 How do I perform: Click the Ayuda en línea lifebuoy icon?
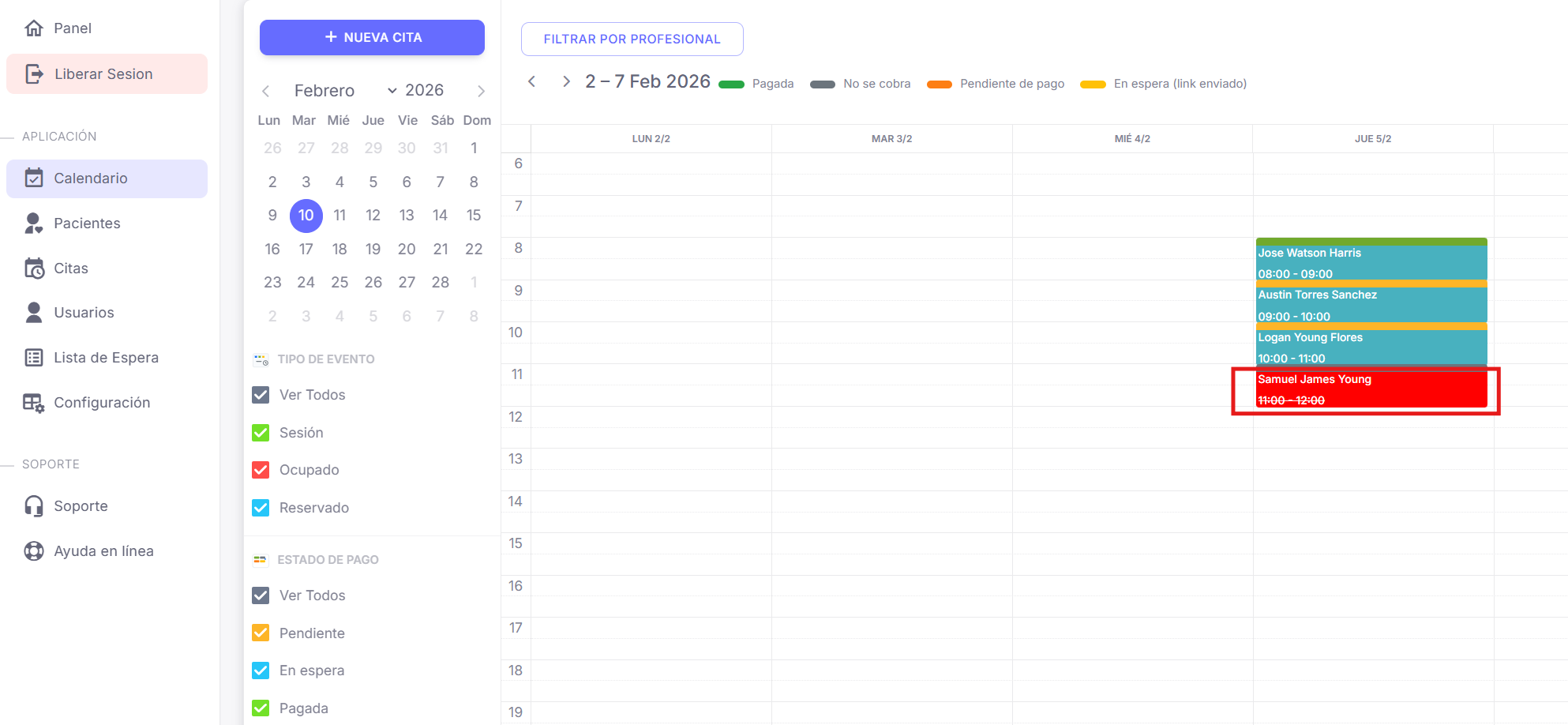pos(34,551)
